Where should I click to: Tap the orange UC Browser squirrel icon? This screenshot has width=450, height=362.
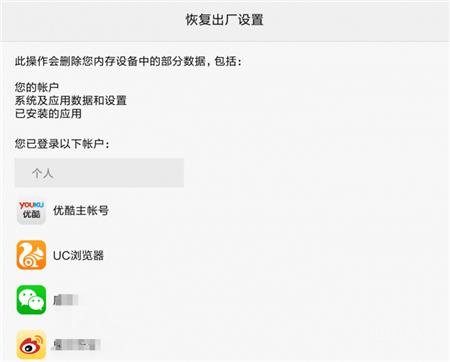[x=31, y=255]
